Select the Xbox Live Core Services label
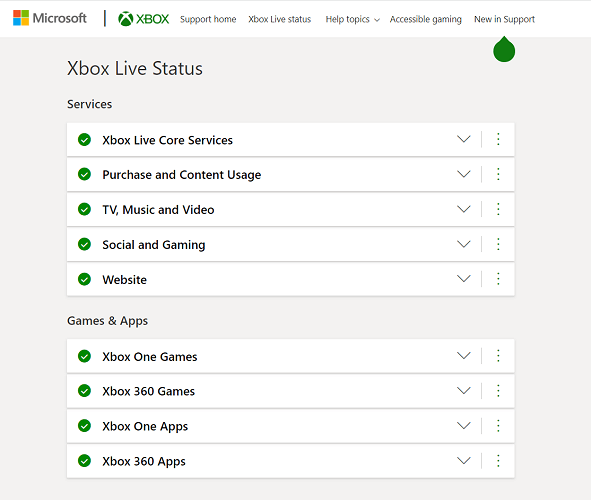The width and height of the screenshot is (591, 500). 168,140
